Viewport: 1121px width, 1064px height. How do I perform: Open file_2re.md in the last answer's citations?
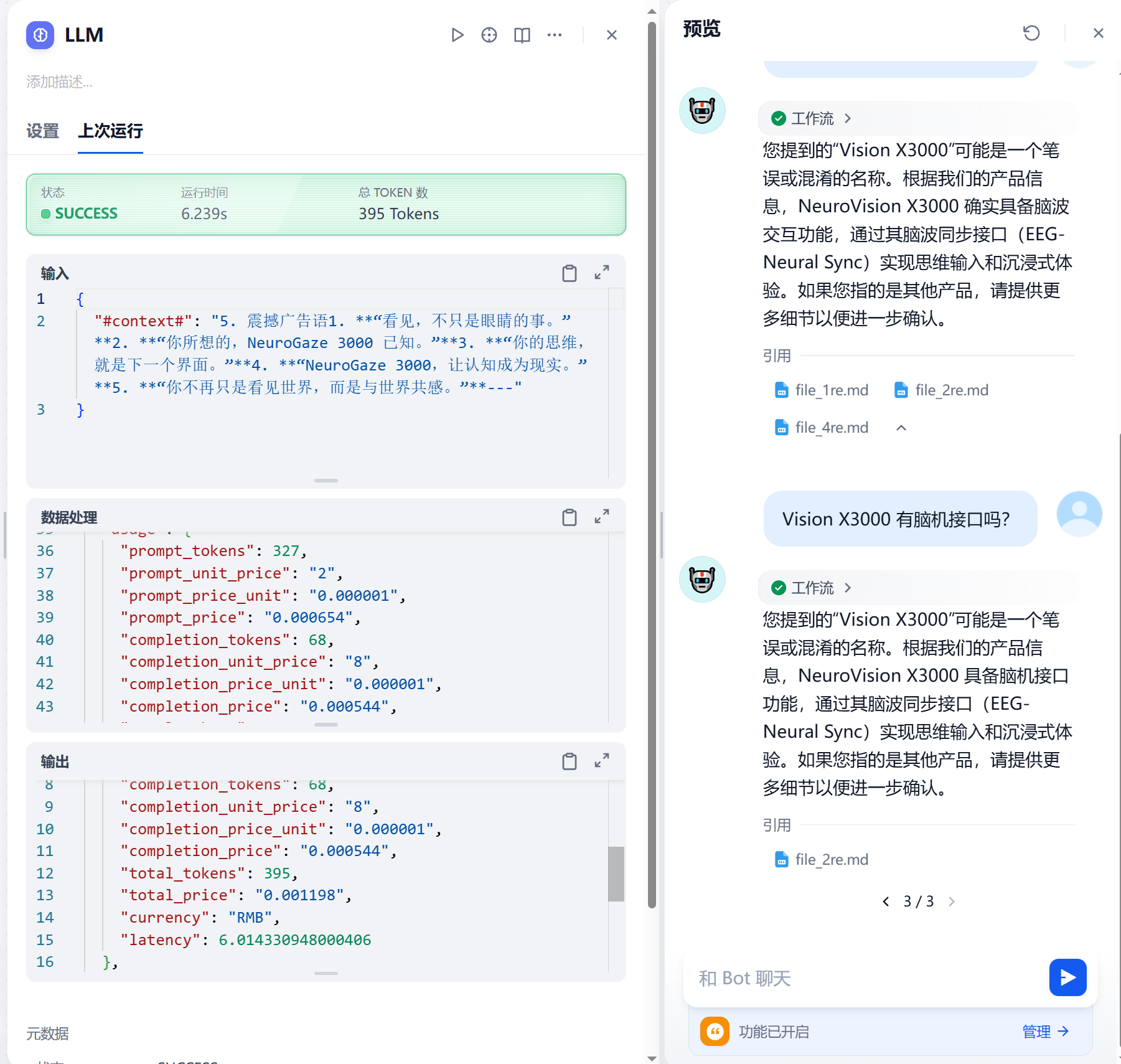click(x=822, y=860)
